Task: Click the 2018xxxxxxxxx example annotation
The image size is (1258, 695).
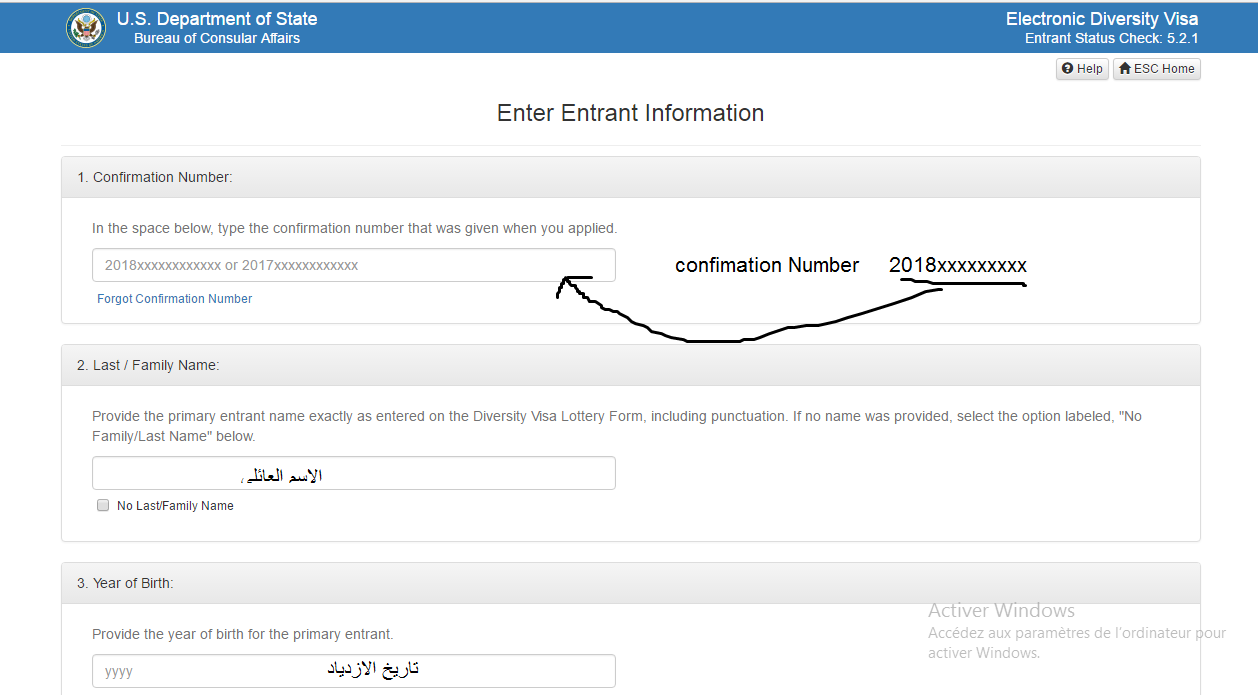Action: 958,265
